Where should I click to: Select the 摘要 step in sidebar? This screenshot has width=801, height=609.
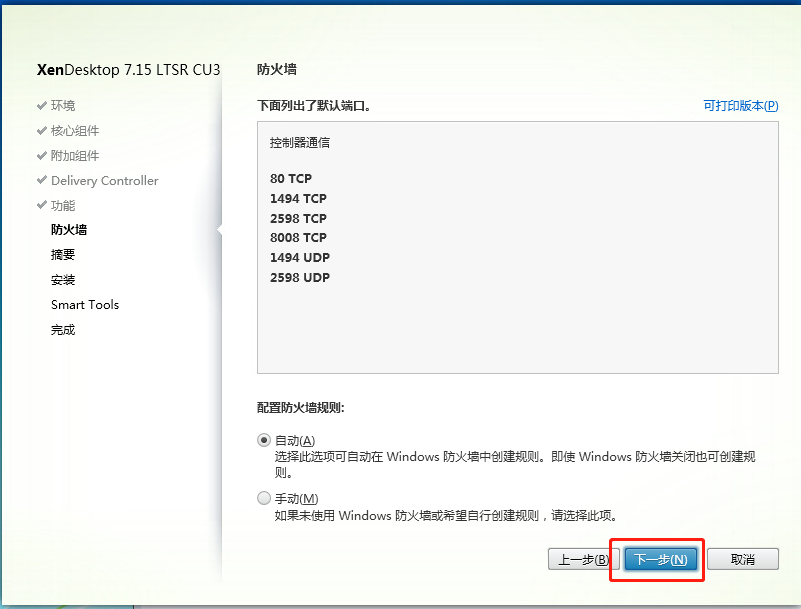(62, 254)
